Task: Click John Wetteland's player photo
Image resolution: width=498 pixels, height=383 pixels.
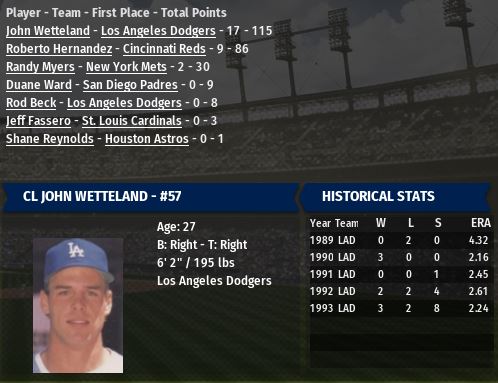Action: [78, 305]
